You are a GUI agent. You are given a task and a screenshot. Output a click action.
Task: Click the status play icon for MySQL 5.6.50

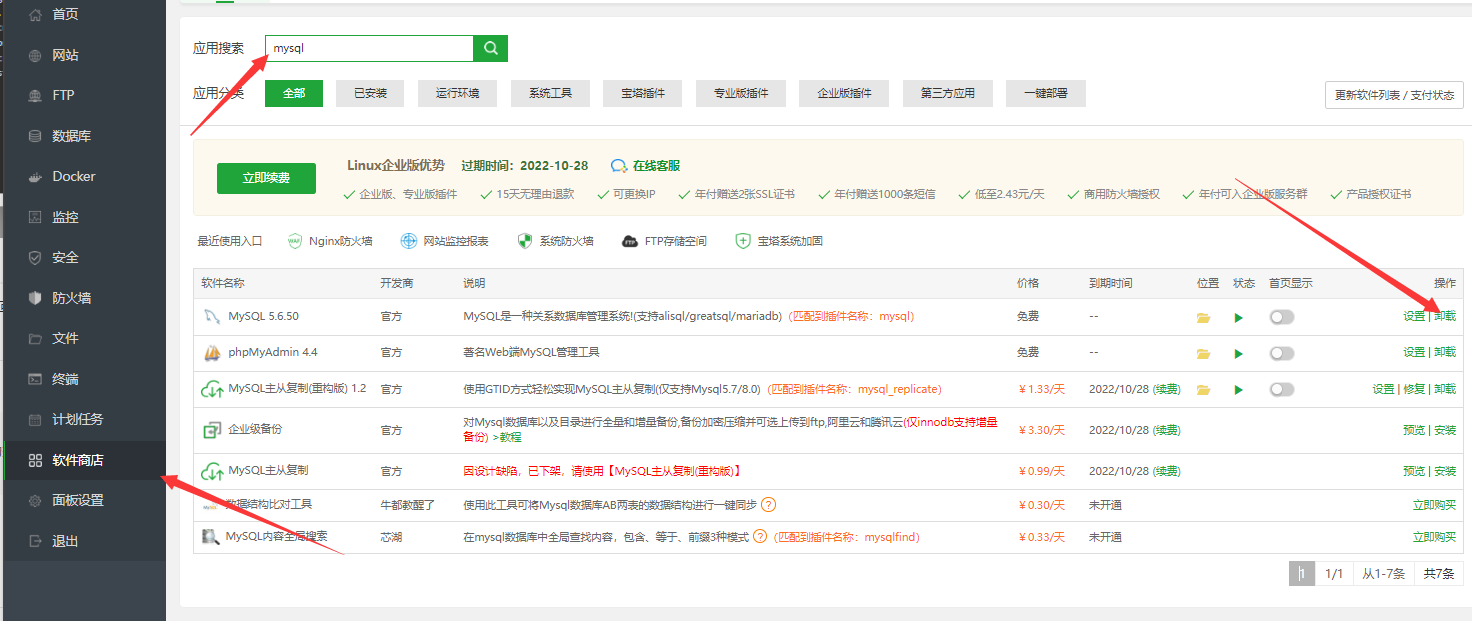1239,317
